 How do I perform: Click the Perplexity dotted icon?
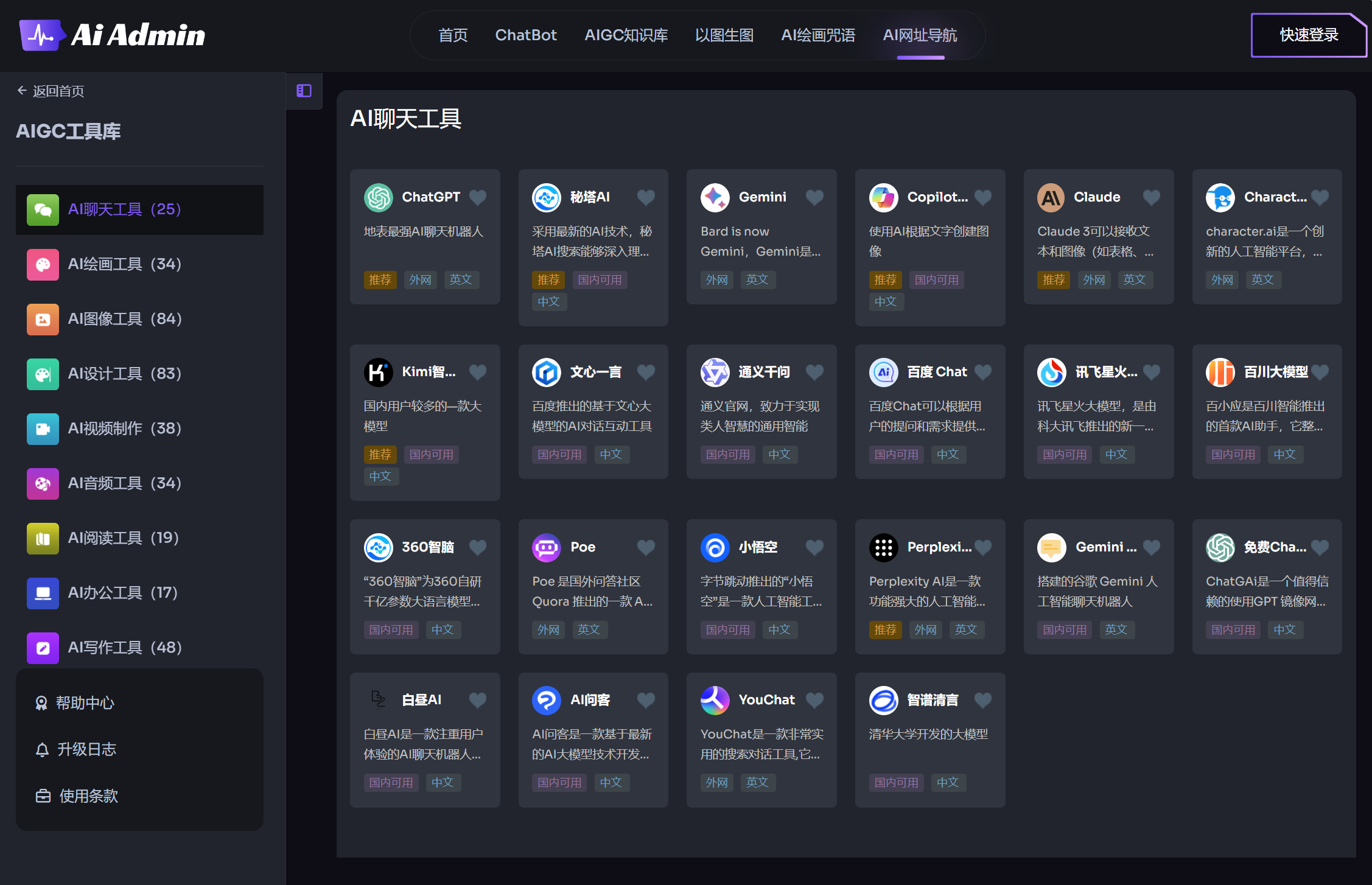click(x=884, y=547)
